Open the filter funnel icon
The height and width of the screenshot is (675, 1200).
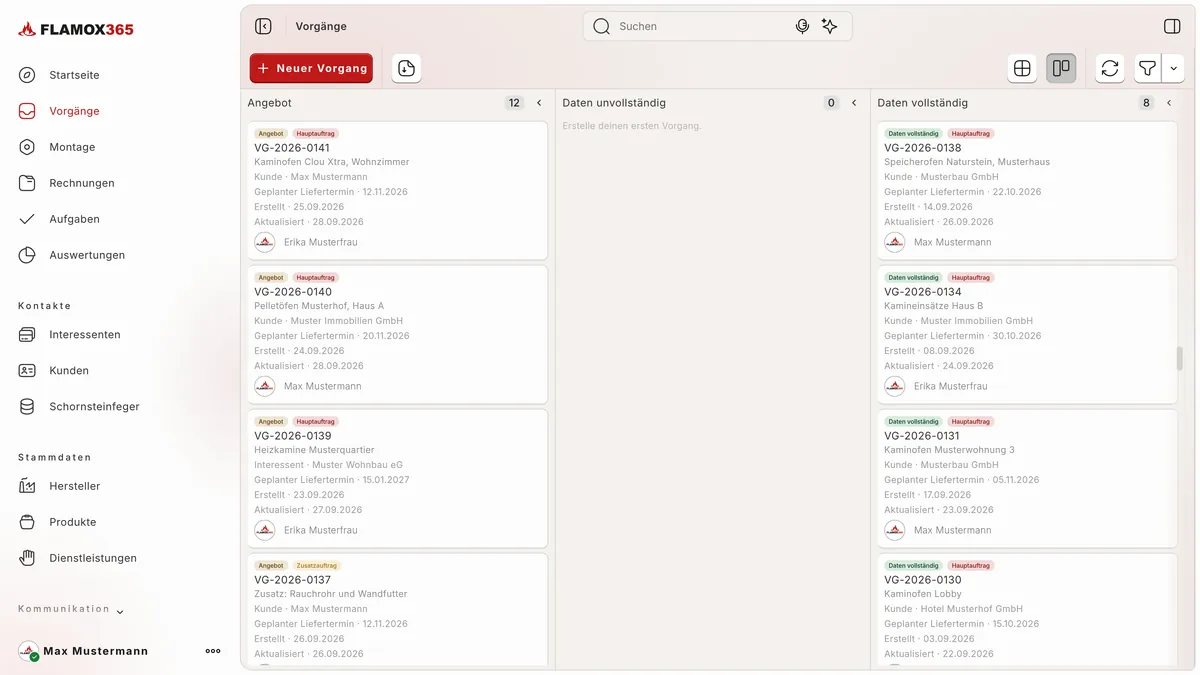[1148, 68]
